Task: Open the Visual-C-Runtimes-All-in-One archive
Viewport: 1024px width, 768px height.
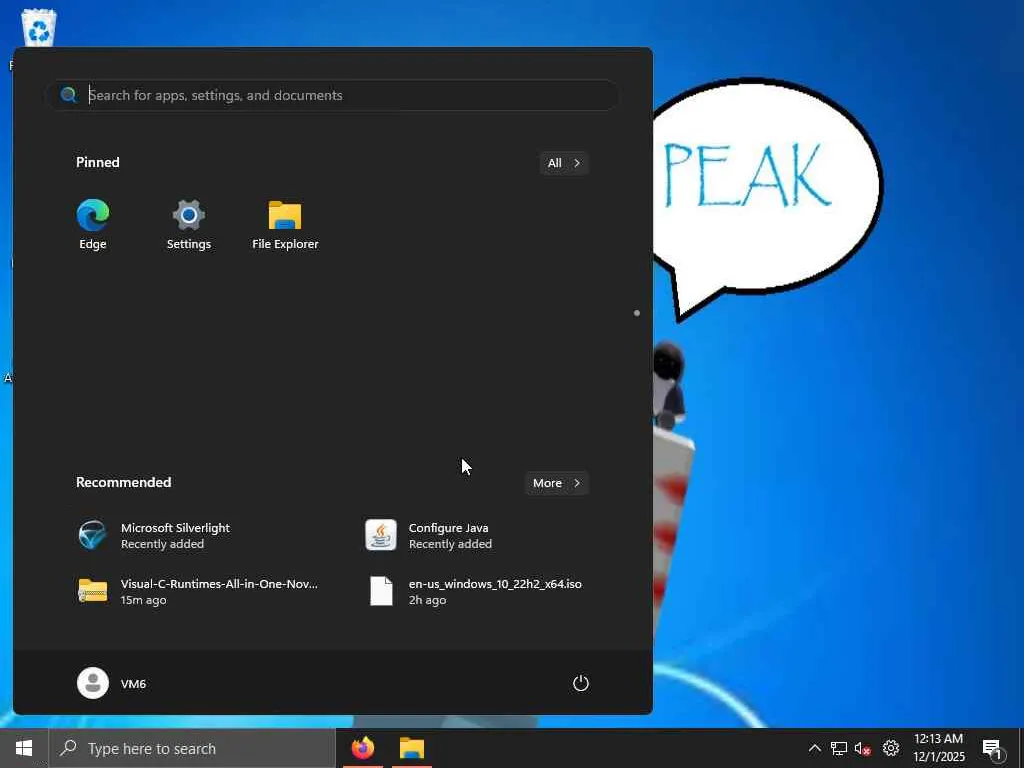Action: (199, 591)
